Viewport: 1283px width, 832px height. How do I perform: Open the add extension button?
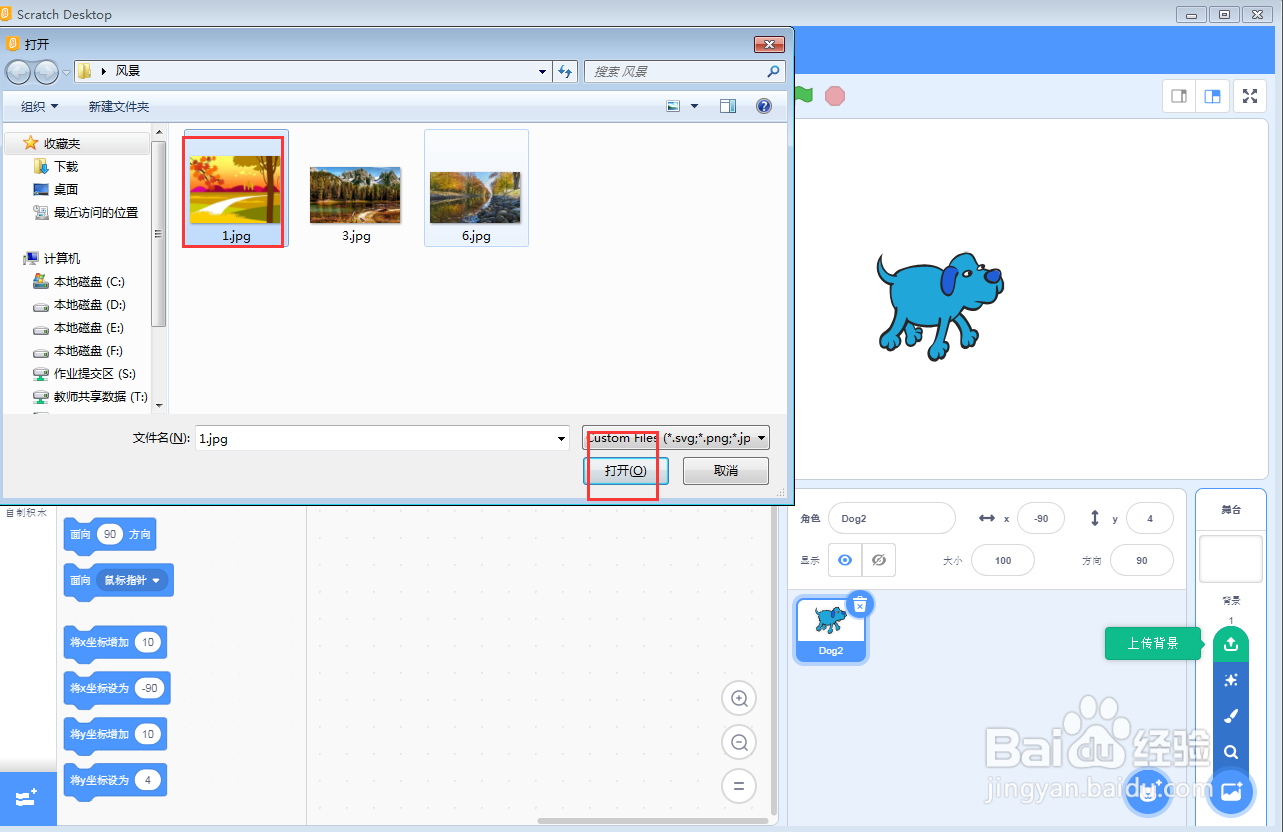point(27,798)
